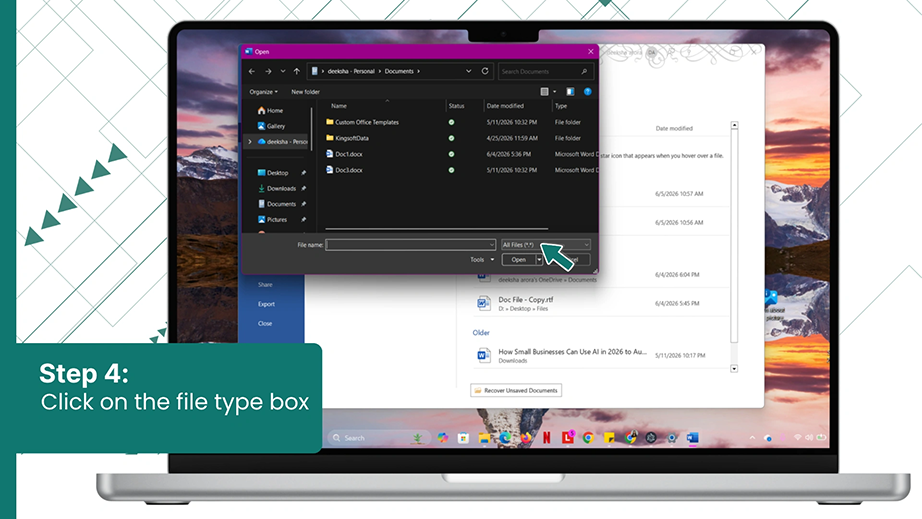Show hidden system tray icons
922x519 pixels.
coord(752,438)
